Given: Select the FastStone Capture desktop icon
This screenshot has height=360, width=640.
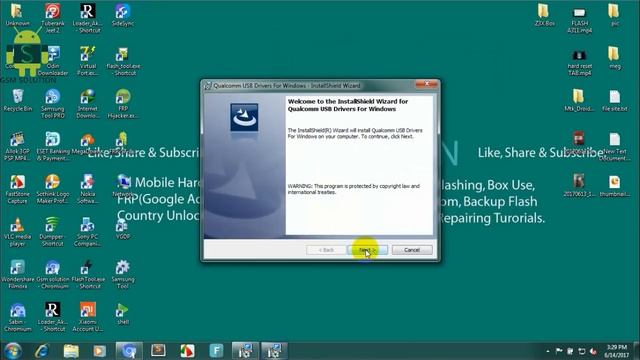Looking at the screenshot, I should [x=18, y=189].
